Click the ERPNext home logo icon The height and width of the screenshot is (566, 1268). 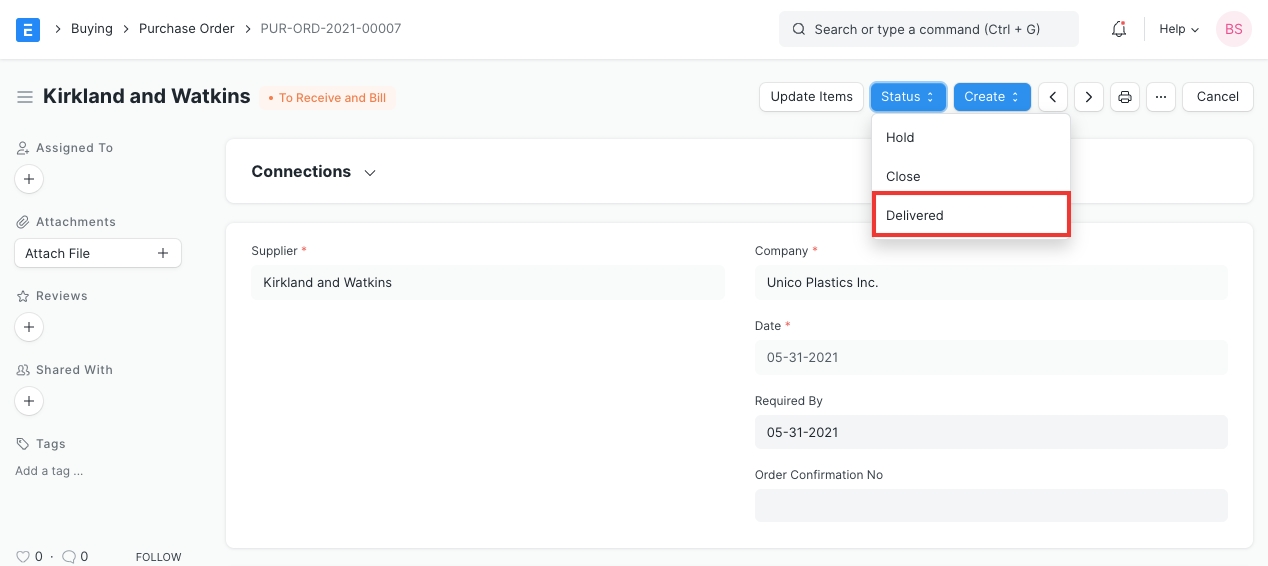[x=28, y=29]
